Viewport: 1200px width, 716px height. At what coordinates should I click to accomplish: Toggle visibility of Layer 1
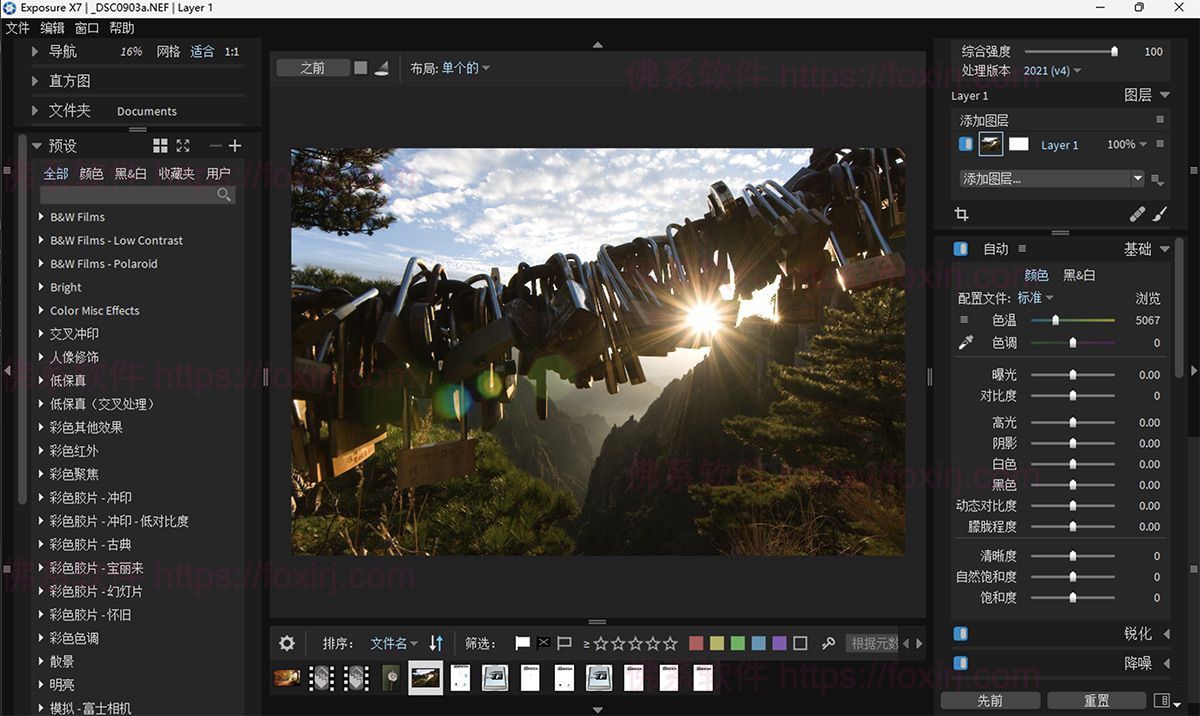pos(965,144)
